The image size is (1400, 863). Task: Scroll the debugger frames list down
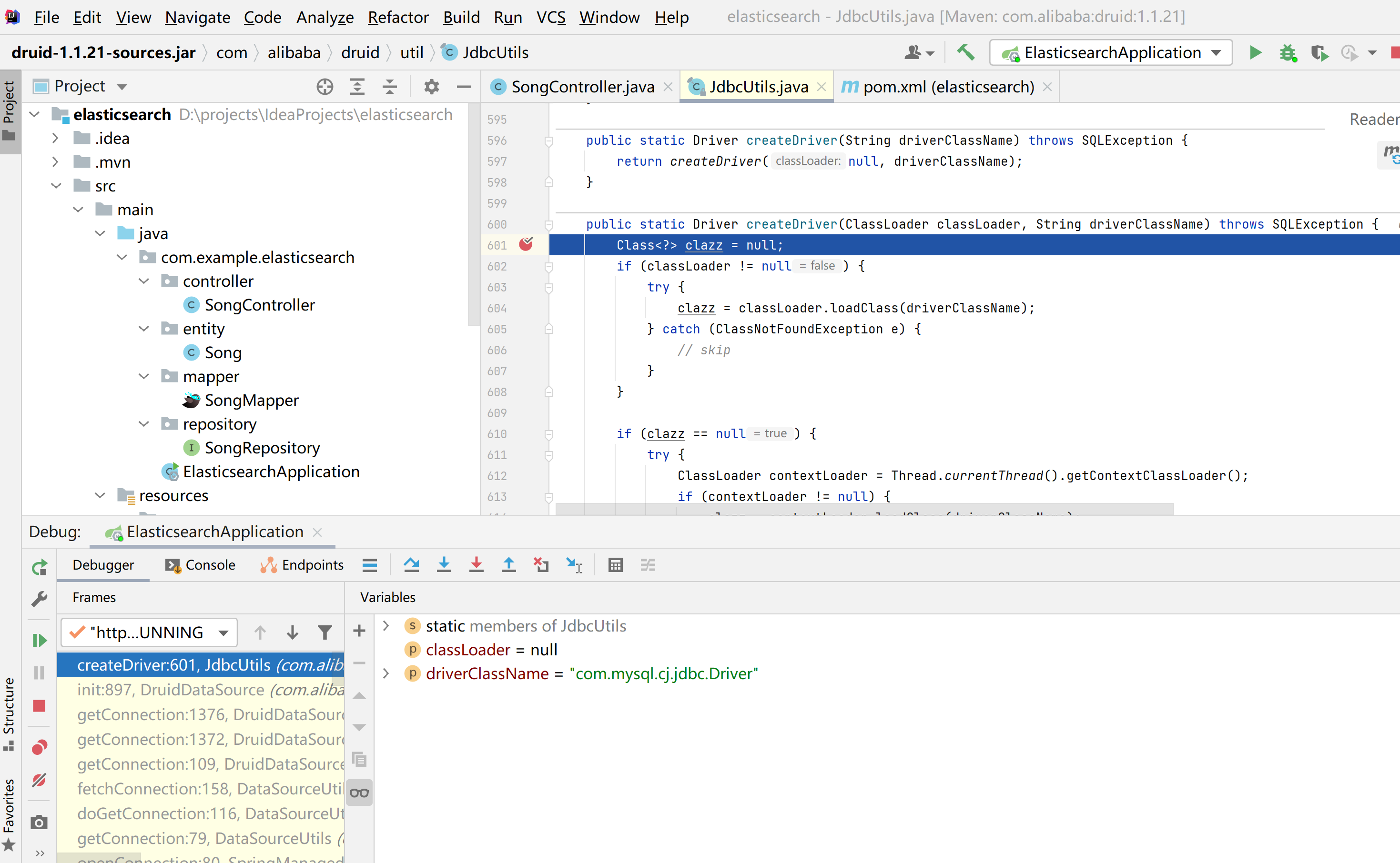point(359,727)
